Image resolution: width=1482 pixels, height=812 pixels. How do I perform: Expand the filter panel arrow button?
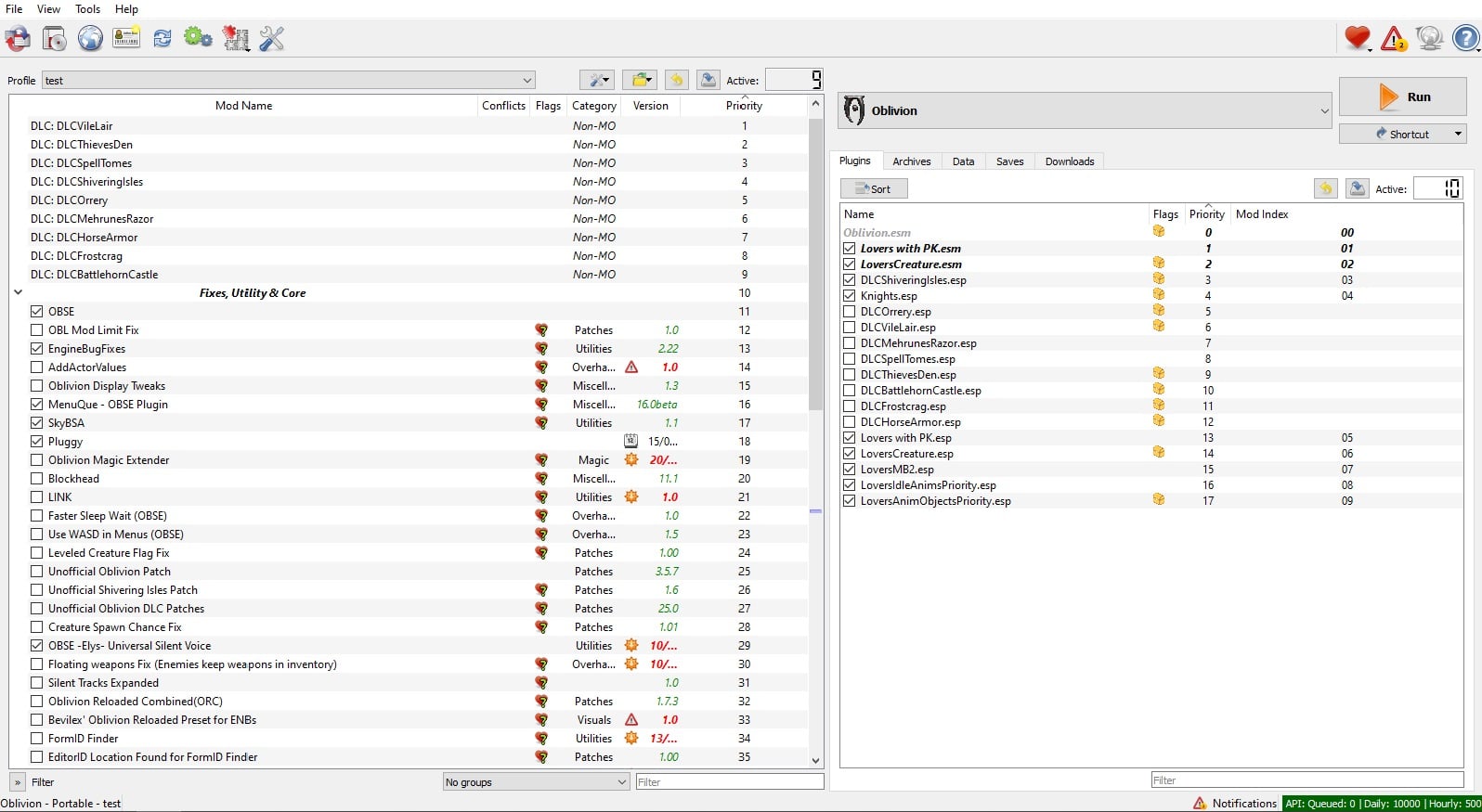pos(18,781)
